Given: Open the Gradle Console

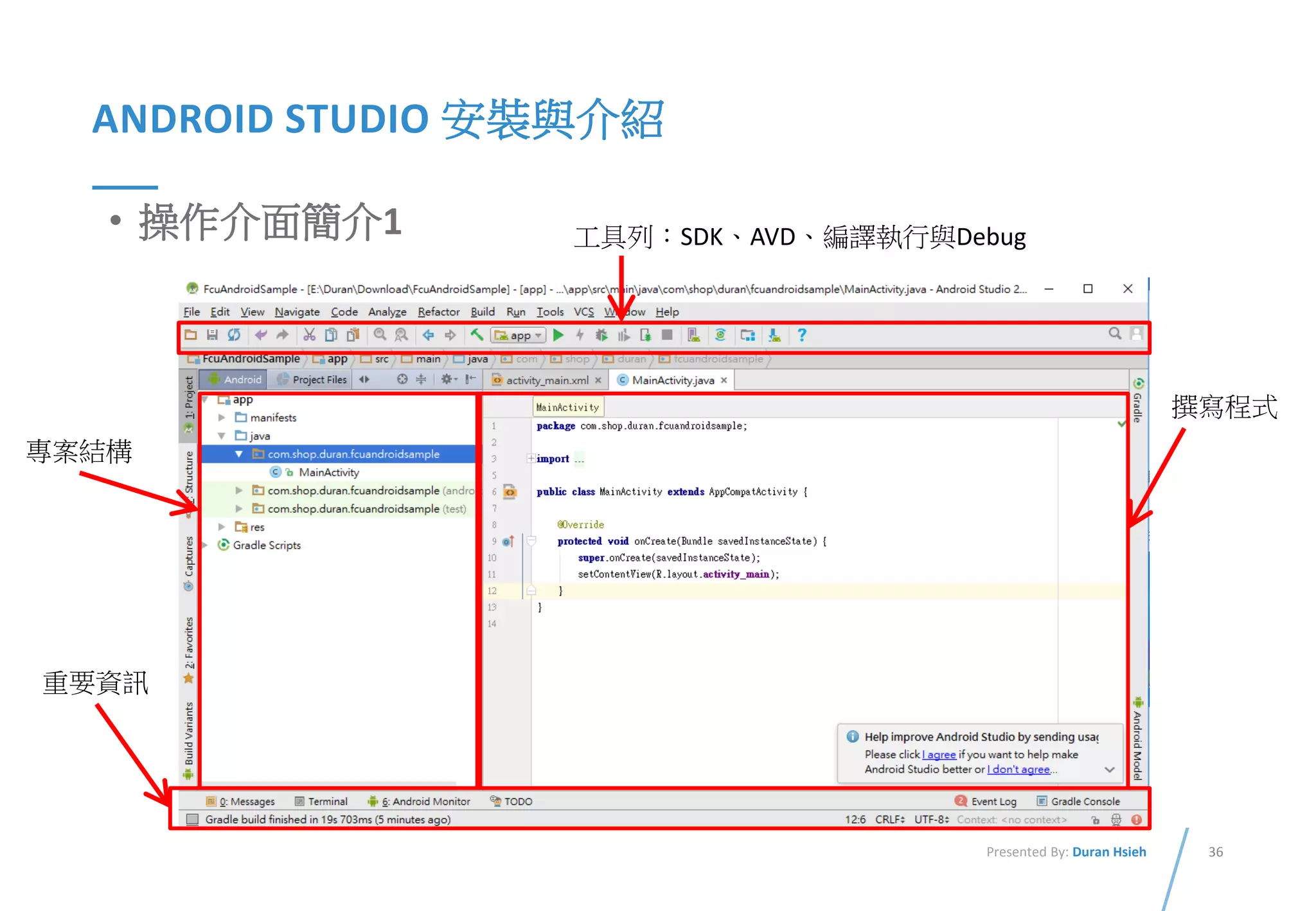Looking at the screenshot, I should (1078, 801).
